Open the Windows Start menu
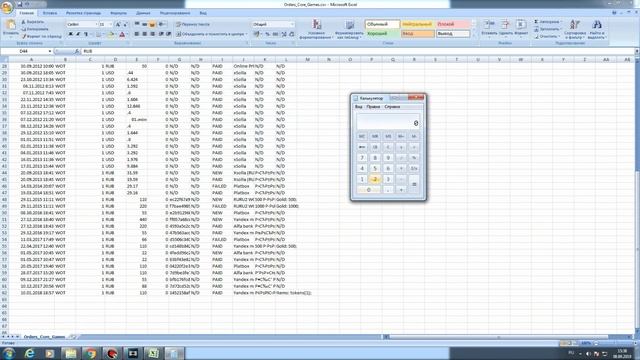The width and height of the screenshot is (640, 360). (x=9, y=353)
